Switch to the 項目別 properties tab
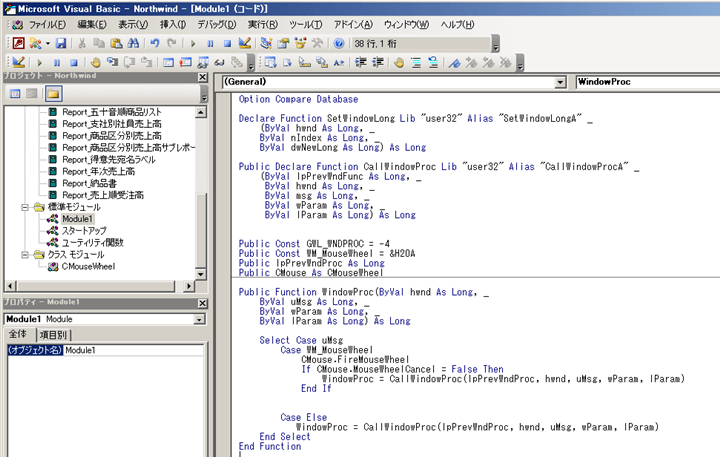 54,335
